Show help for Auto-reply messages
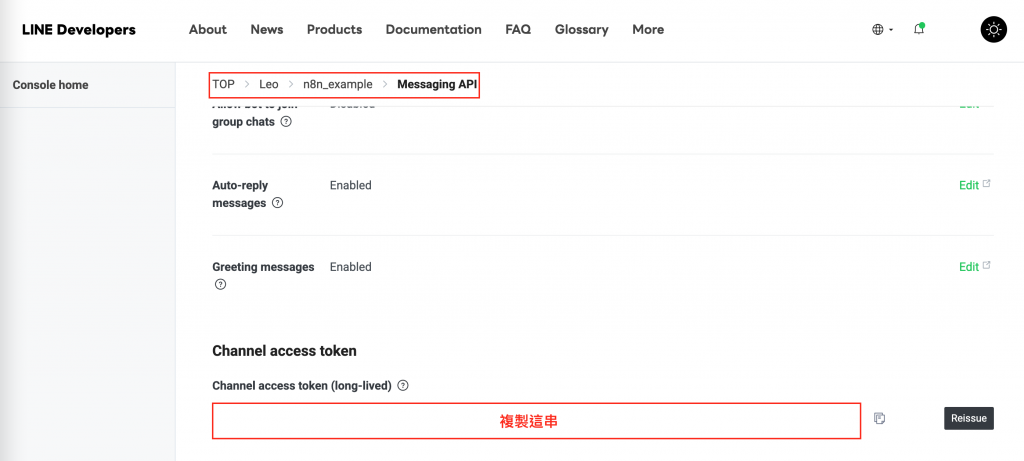The width and height of the screenshot is (1024, 461). point(278,203)
